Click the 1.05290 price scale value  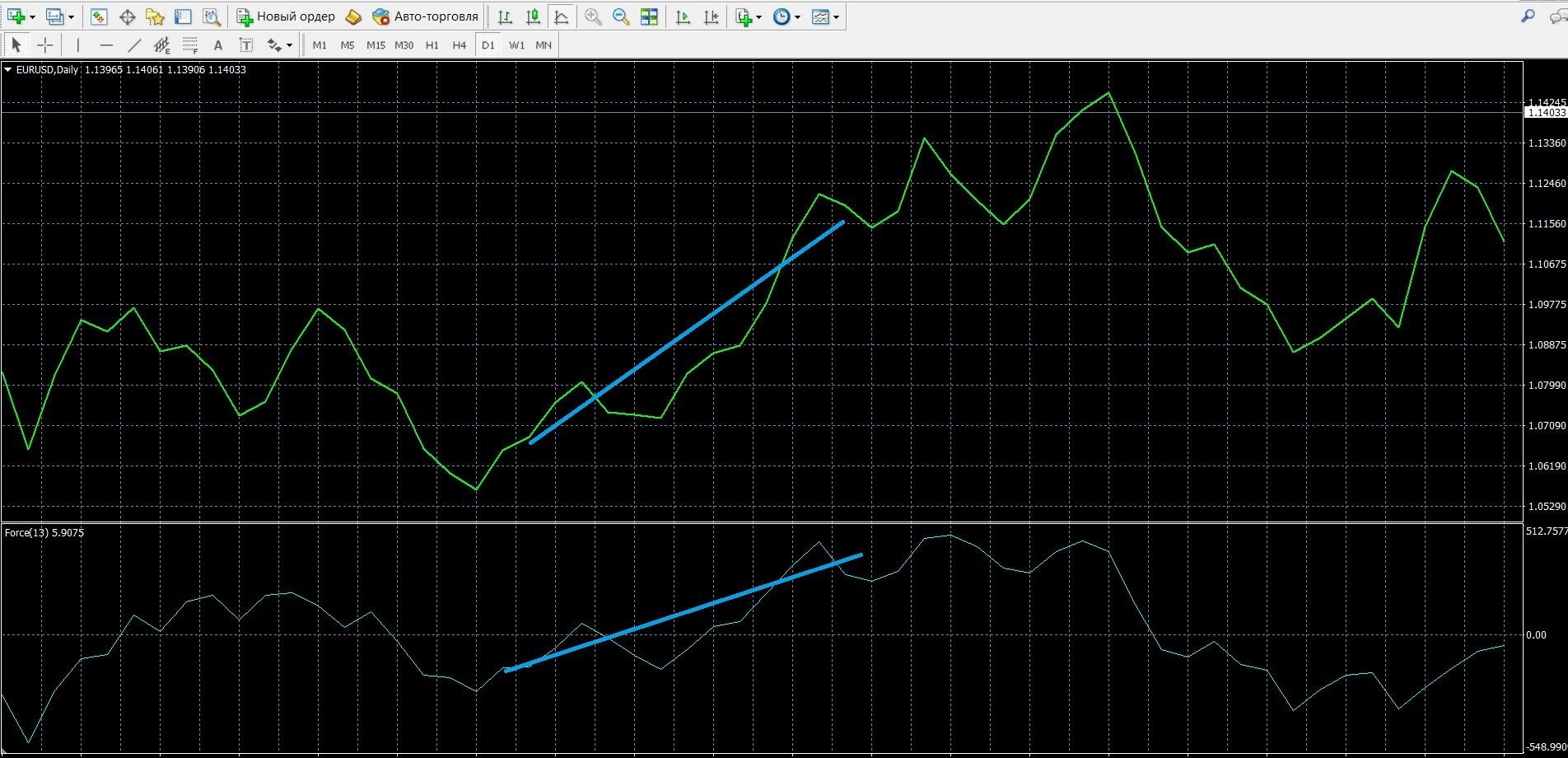[x=1547, y=507]
